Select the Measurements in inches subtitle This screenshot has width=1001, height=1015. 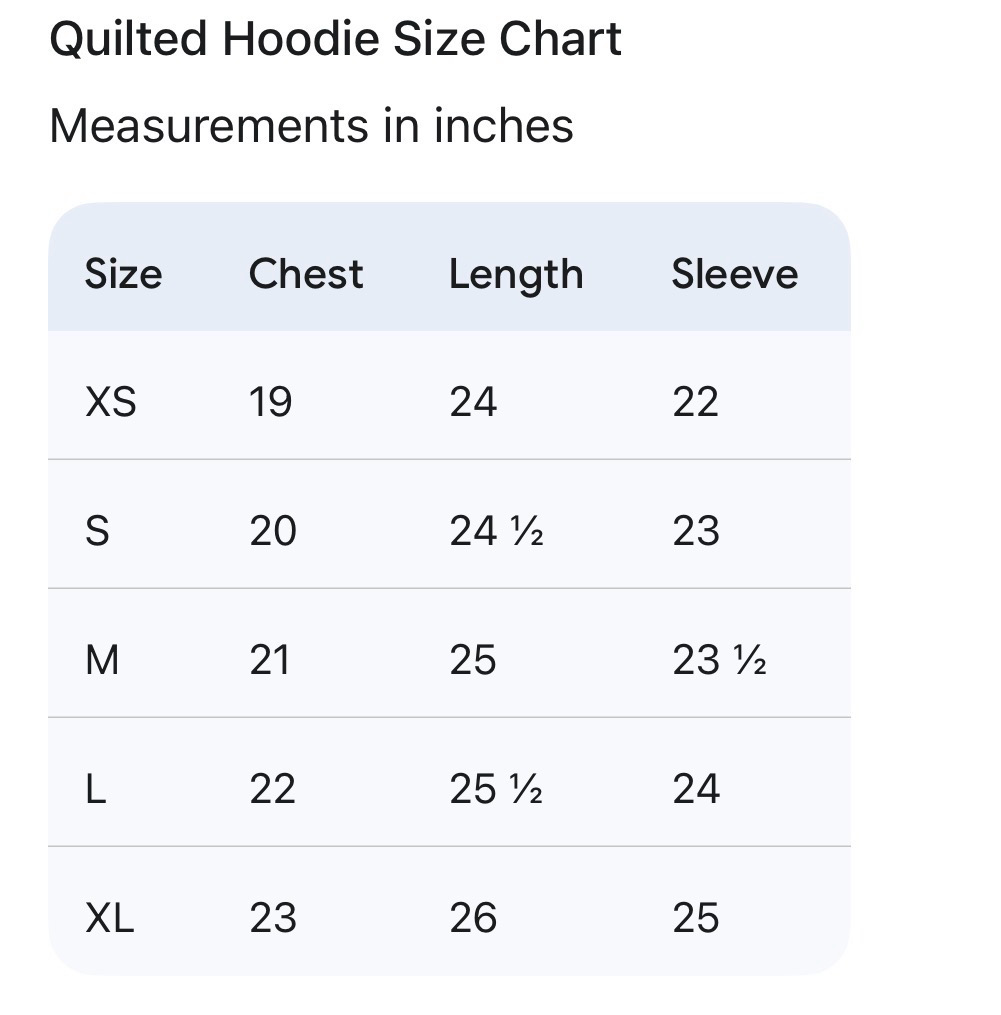tap(311, 126)
